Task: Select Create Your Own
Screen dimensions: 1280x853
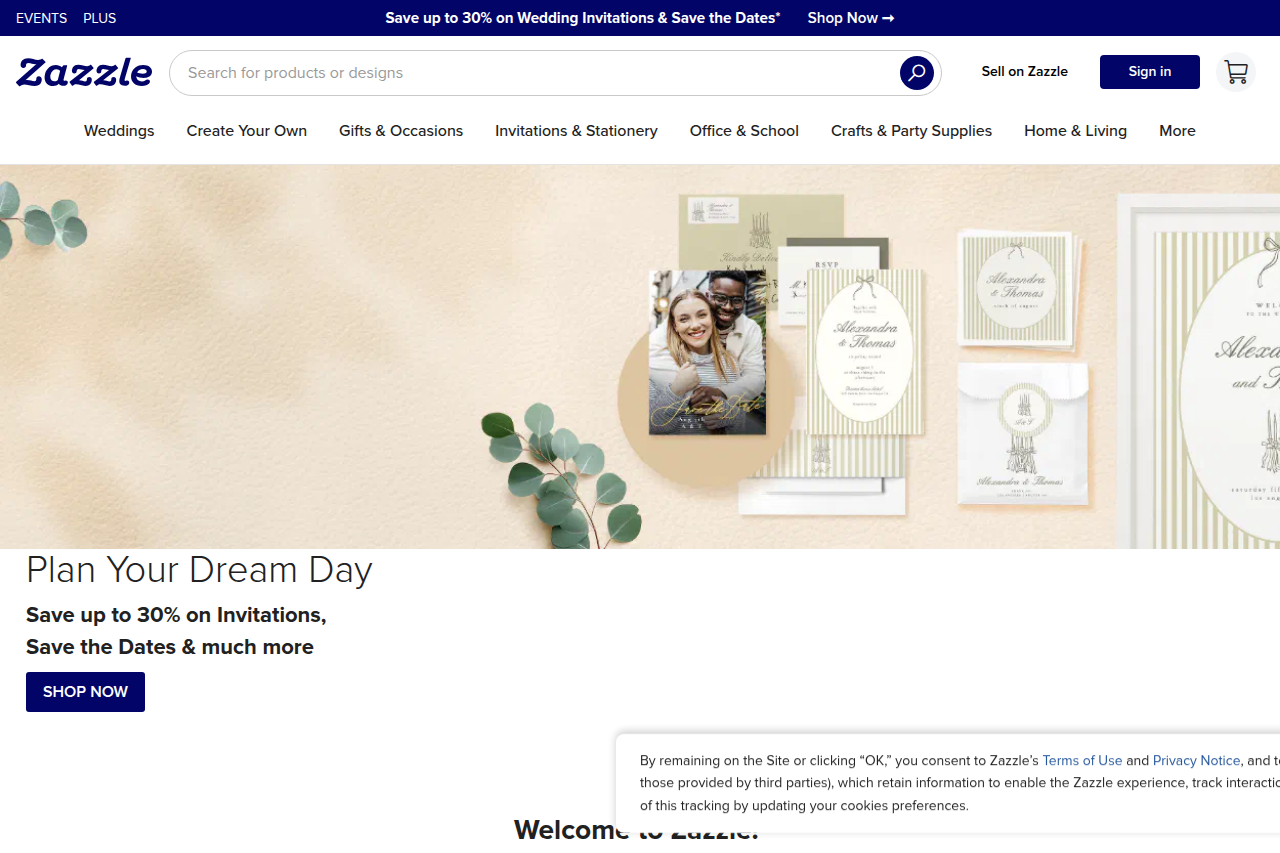Action: pos(246,131)
